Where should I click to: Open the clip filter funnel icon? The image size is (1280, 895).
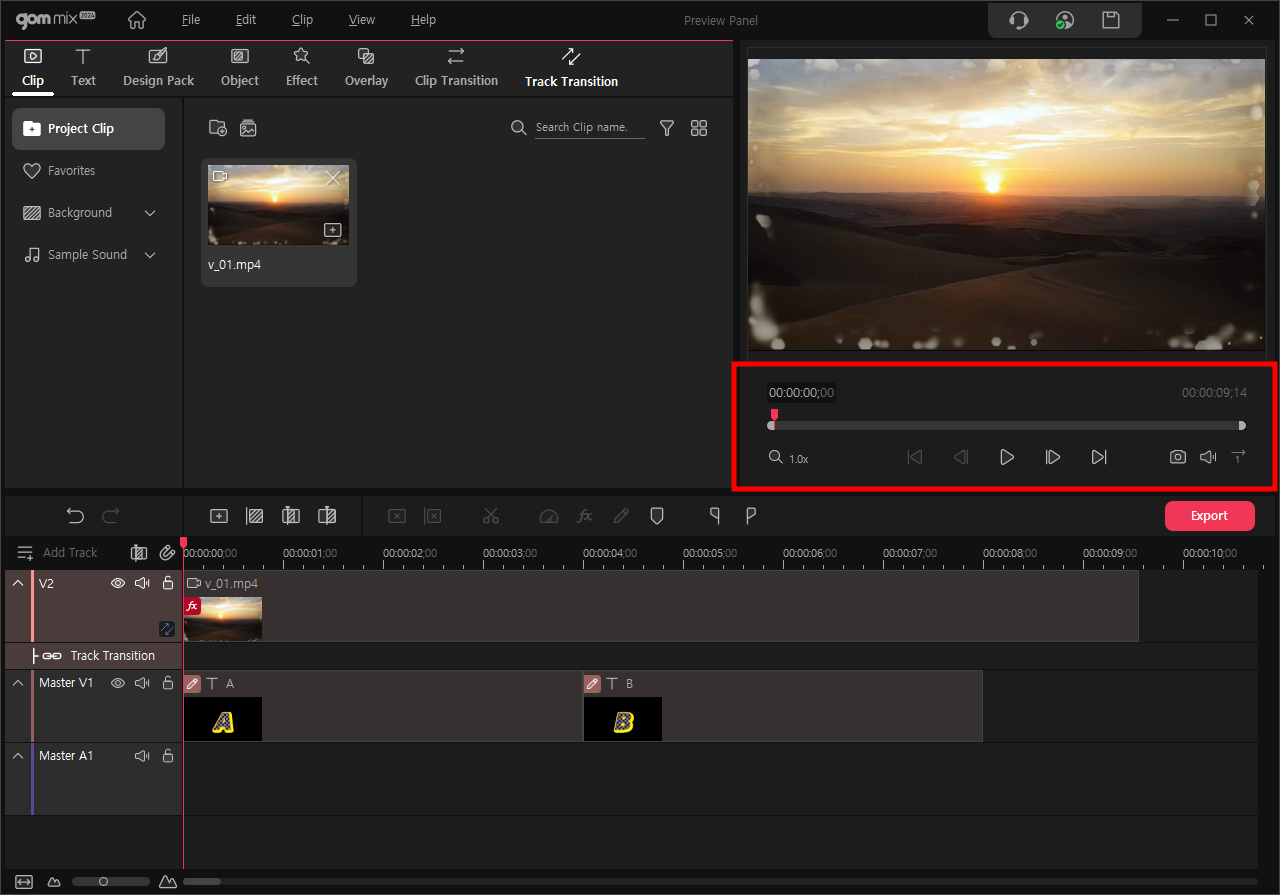667,128
